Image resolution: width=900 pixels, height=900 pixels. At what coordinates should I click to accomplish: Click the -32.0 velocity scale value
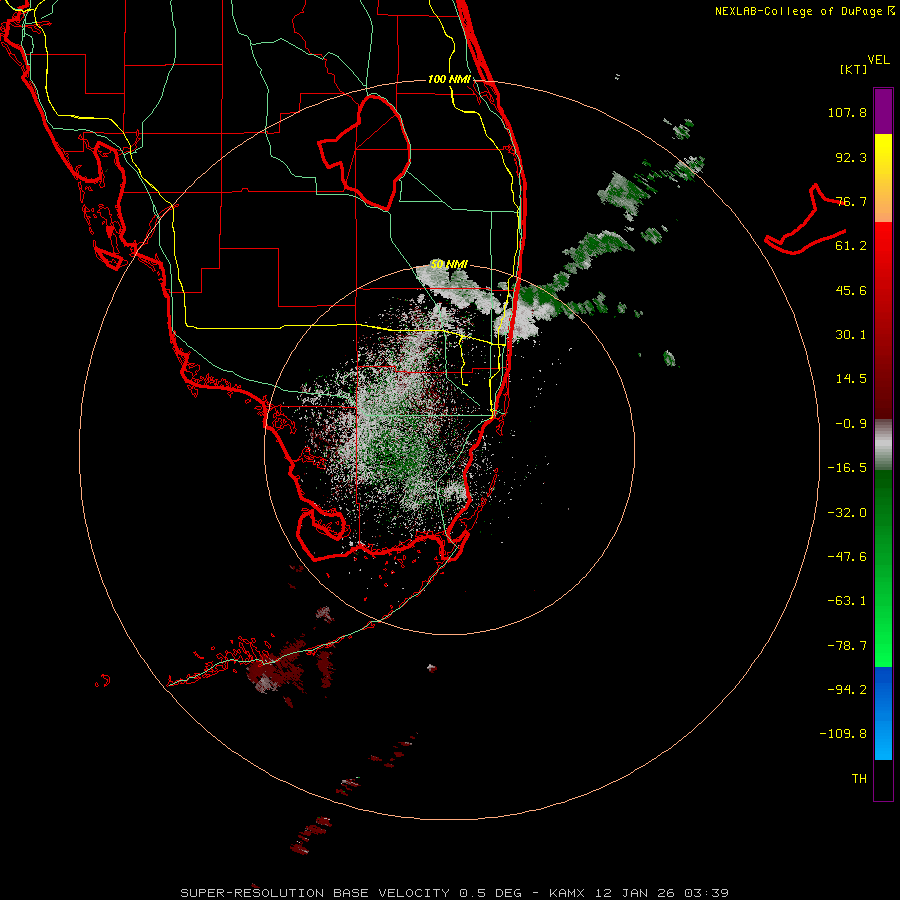click(847, 513)
